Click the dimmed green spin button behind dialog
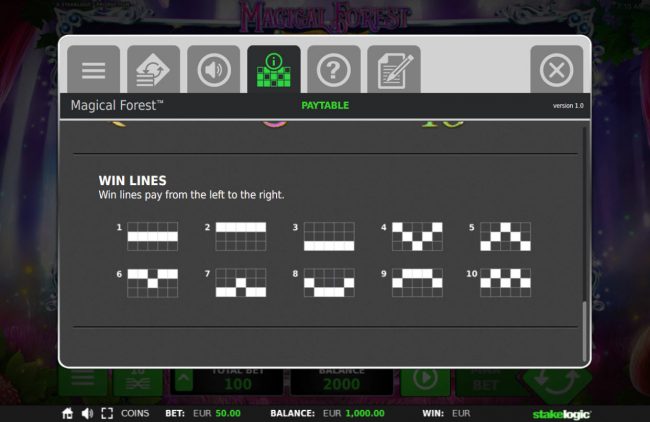The image size is (650, 422). click(558, 383)
